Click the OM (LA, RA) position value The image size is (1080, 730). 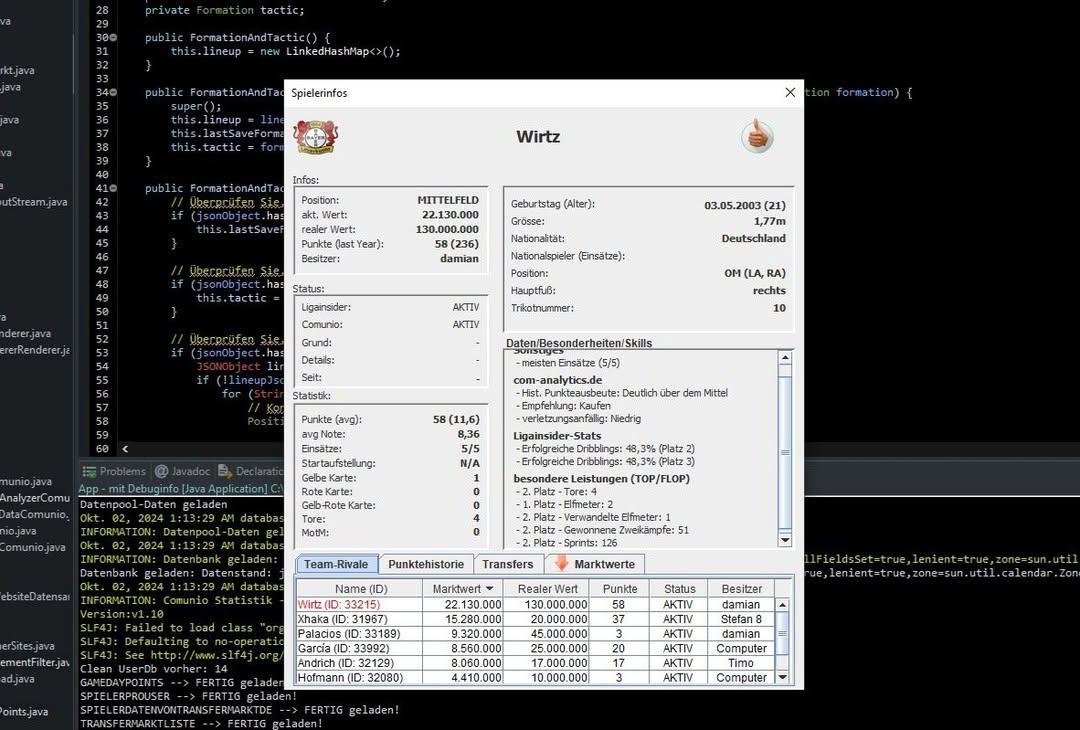click(x=755, y=273)
